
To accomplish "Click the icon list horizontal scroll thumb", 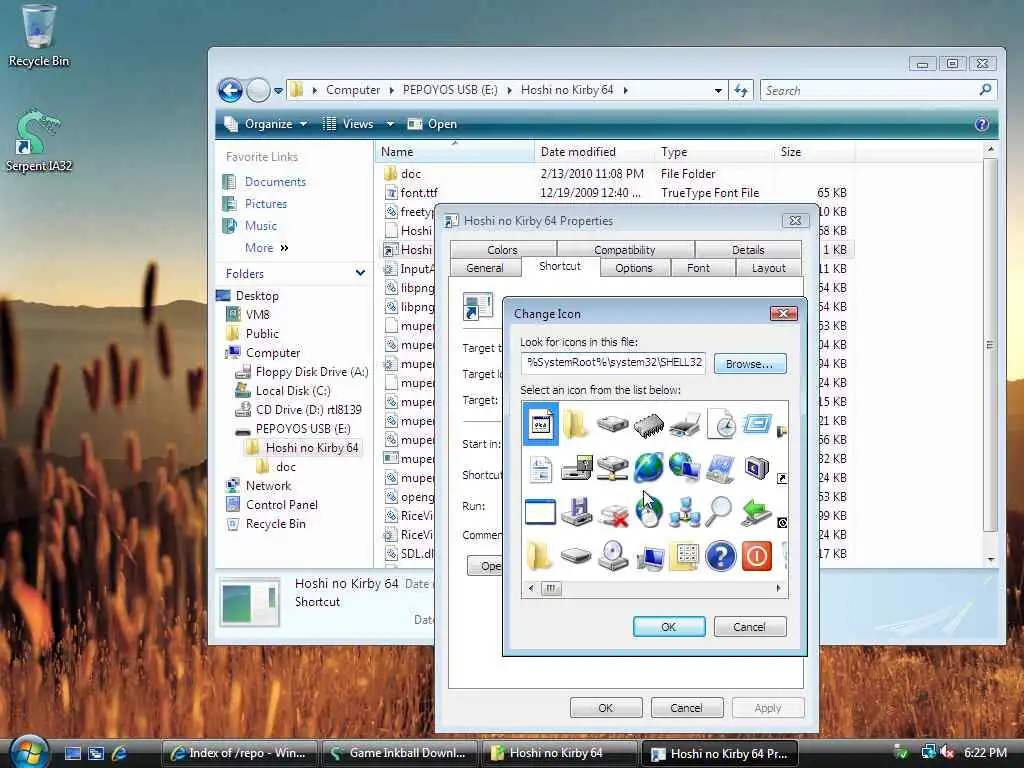I will point(551,588).
